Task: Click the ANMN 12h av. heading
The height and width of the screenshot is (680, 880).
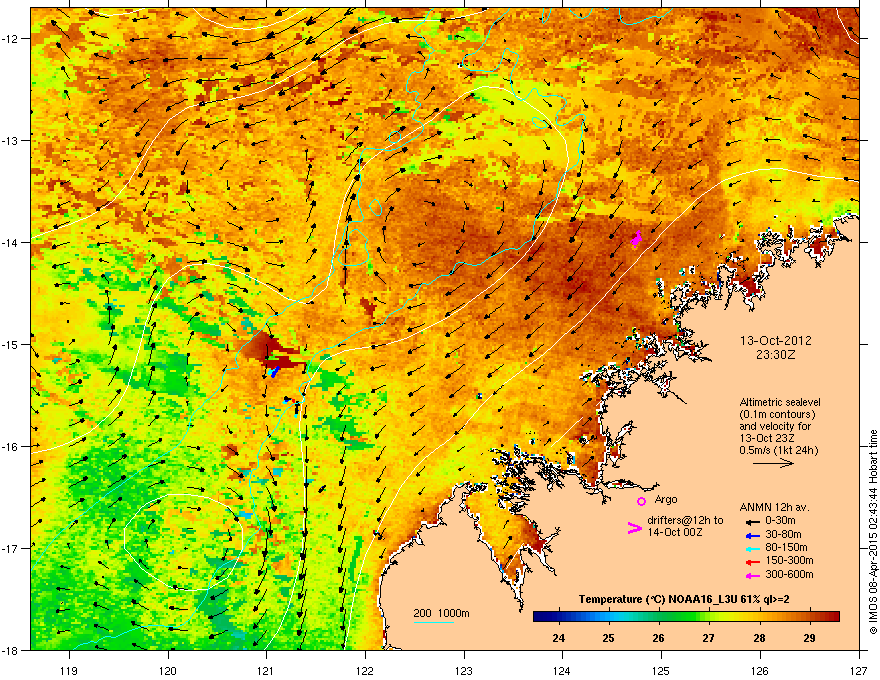Action: click(x=774, y=507)
